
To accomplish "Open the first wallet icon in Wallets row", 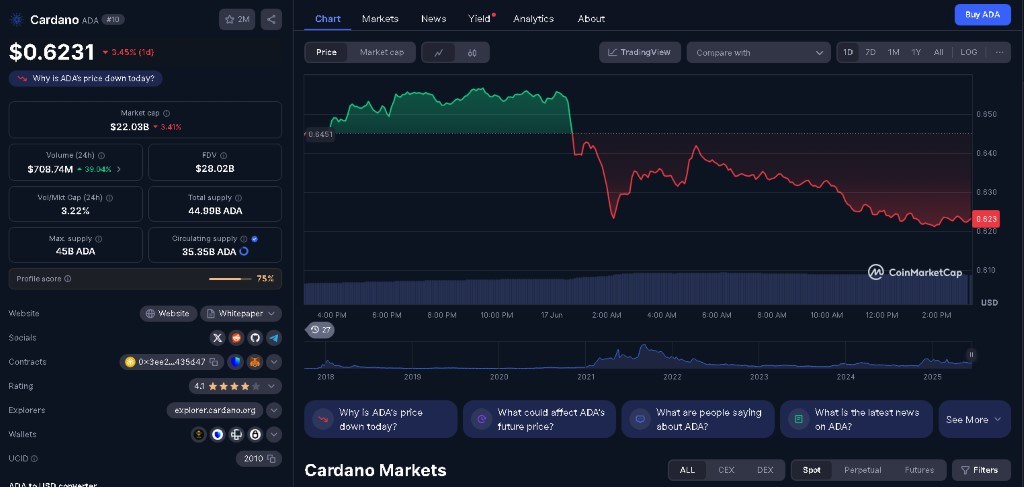I will coord(199,434).
